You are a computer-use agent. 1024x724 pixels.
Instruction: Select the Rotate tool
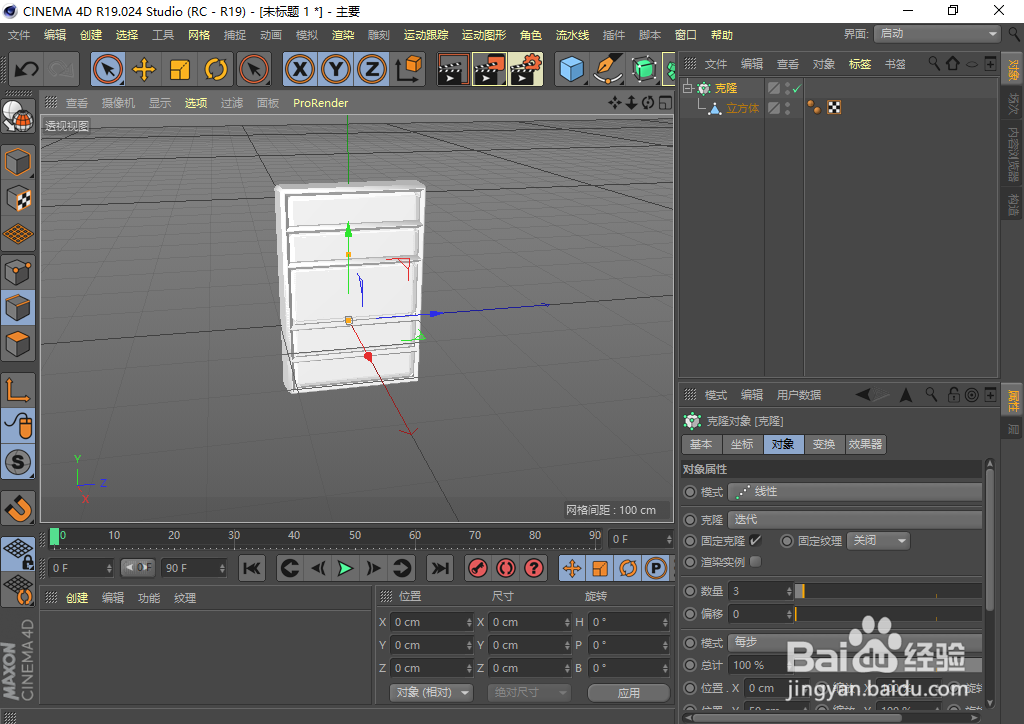point(218,70)
